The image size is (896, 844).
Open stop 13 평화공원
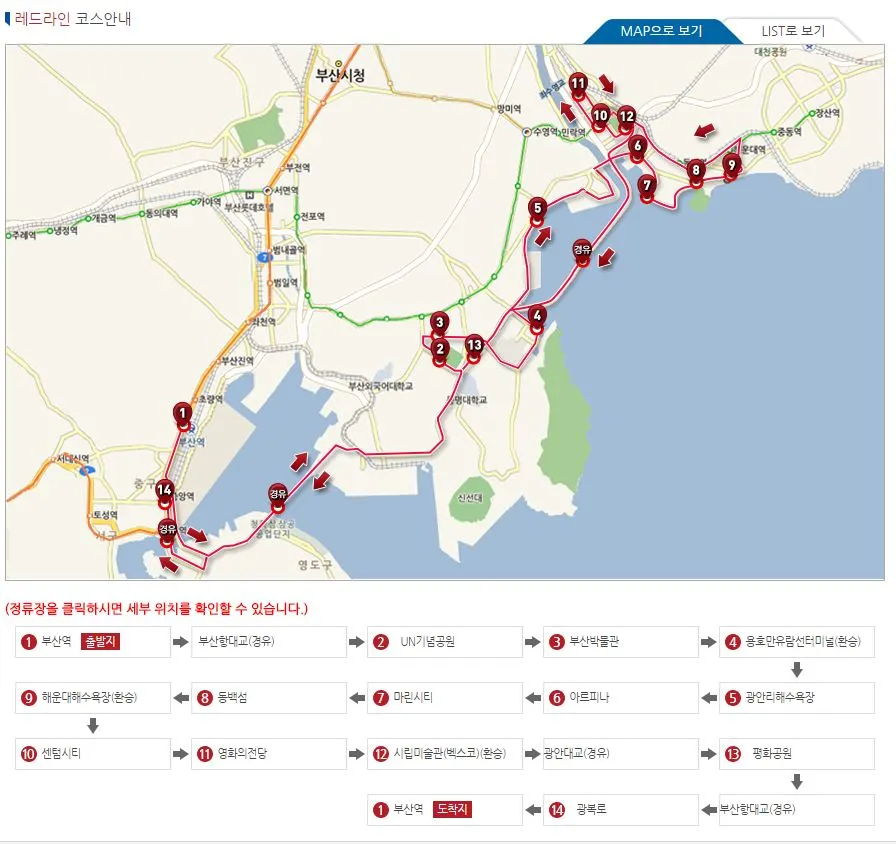797,754
